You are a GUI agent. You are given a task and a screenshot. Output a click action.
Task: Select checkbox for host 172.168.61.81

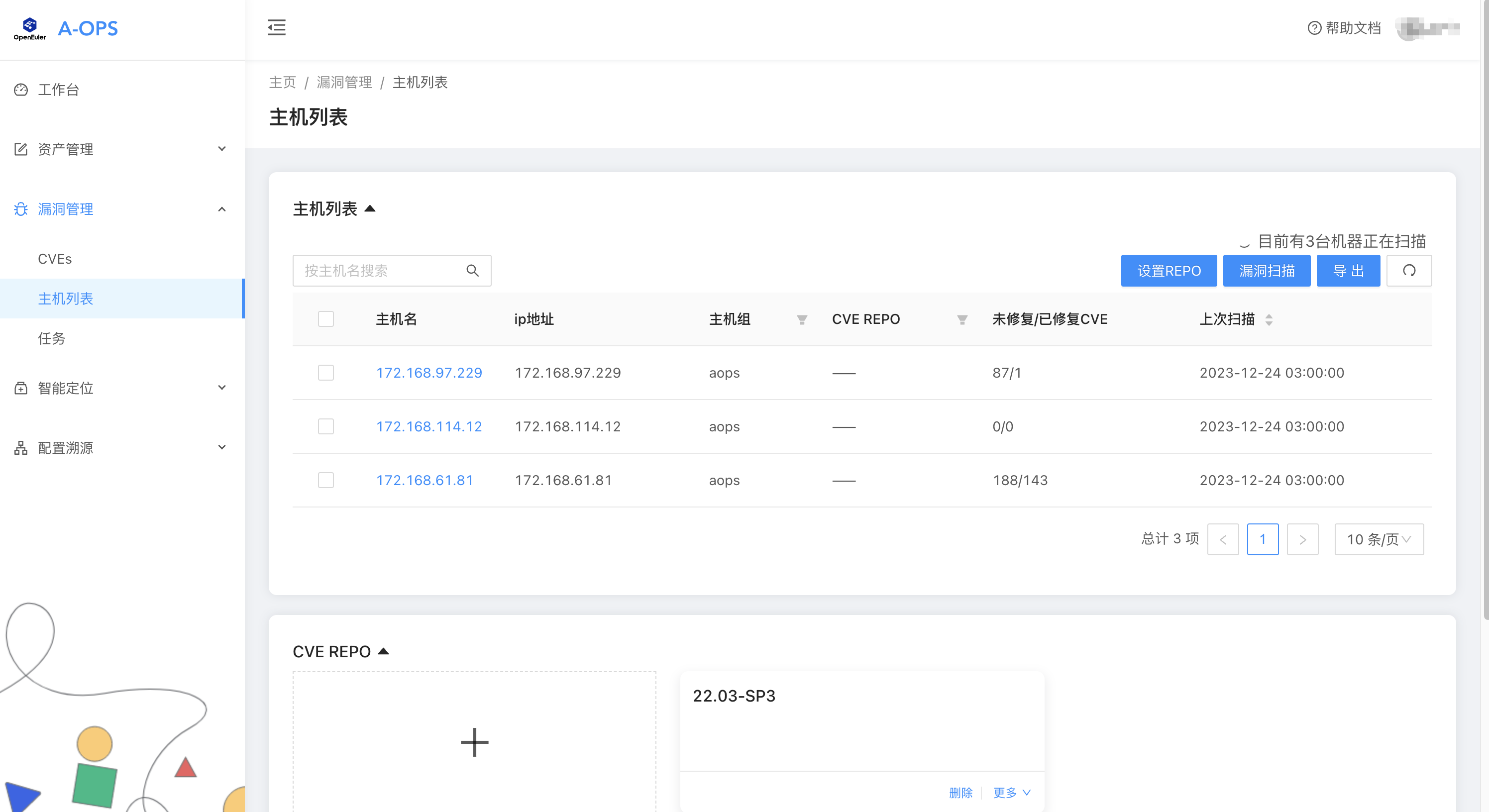[326, 480]
